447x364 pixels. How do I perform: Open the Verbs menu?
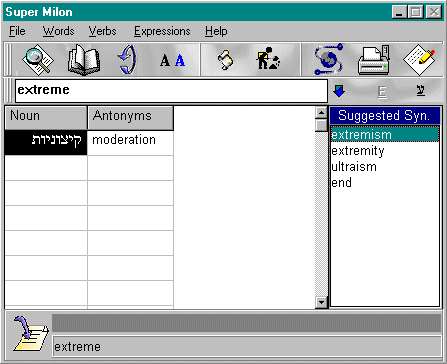coord(102,31)
